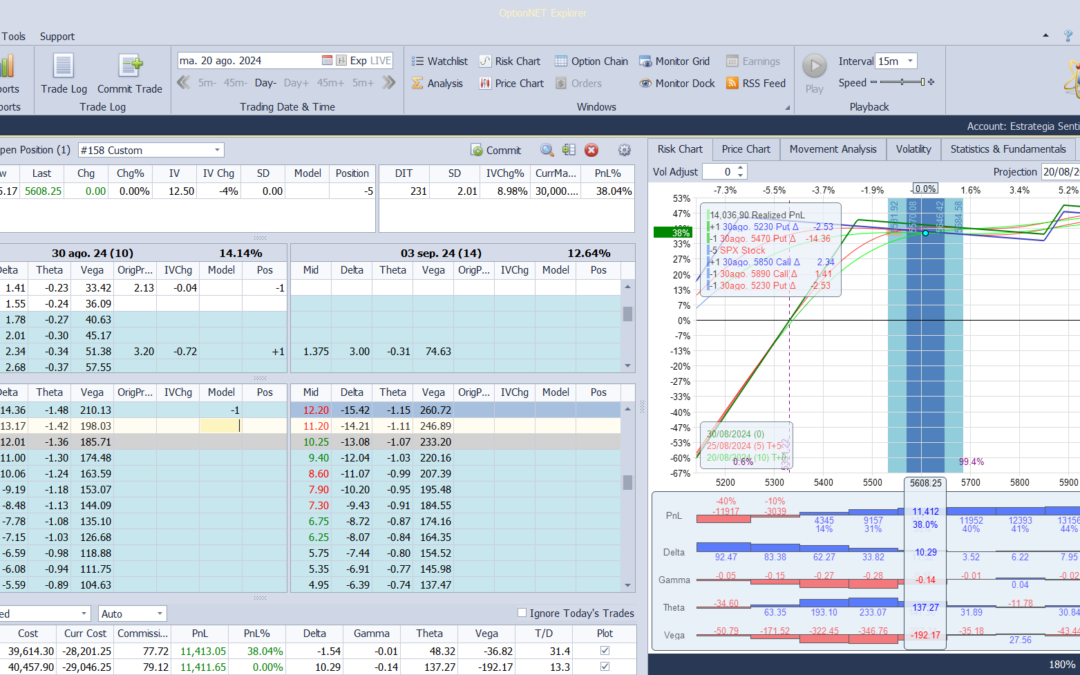Jump forward with the double-right arrow
1080x675 pixels.
[x=389, y=83]
